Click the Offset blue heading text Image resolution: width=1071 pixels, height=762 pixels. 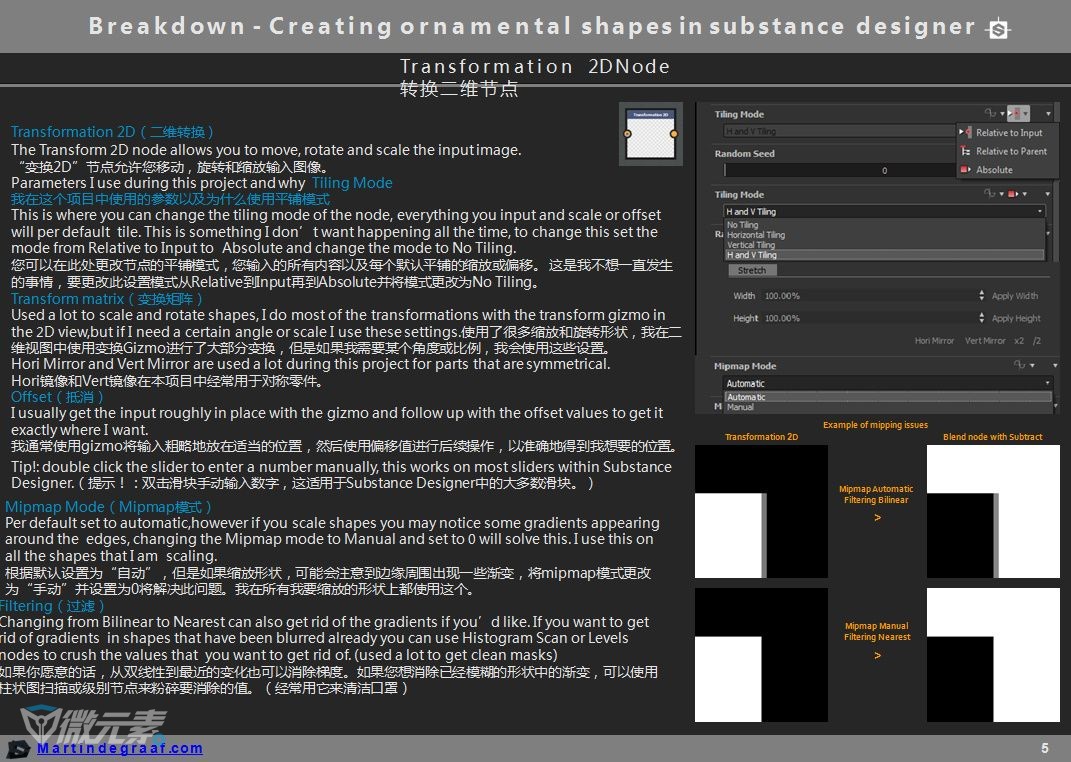tap(57, 397)
